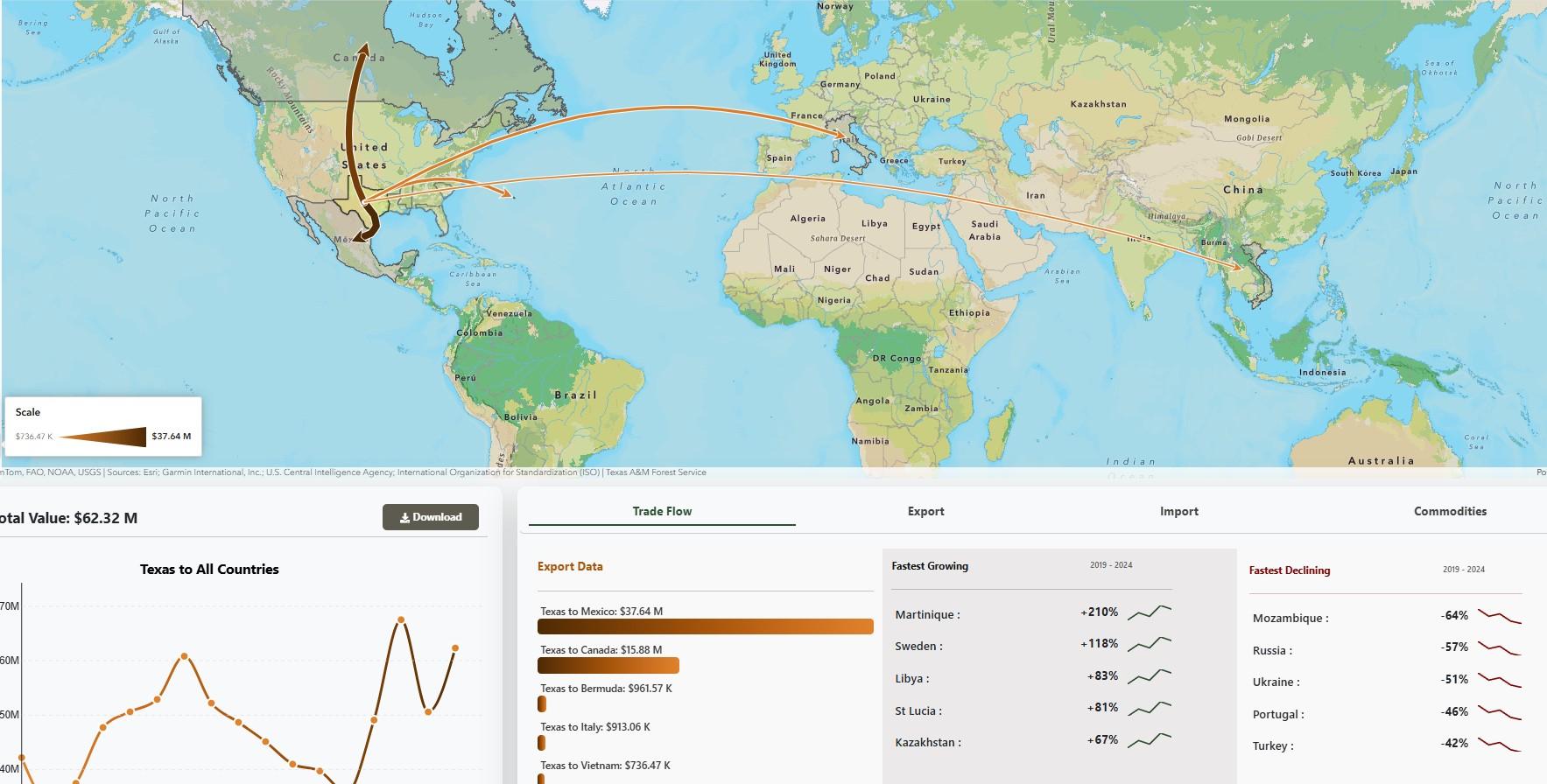Click the highest peak point on line chart
Image resolution: width=1547 pixels, height=784 pixels.
click(x=401, y=619)
